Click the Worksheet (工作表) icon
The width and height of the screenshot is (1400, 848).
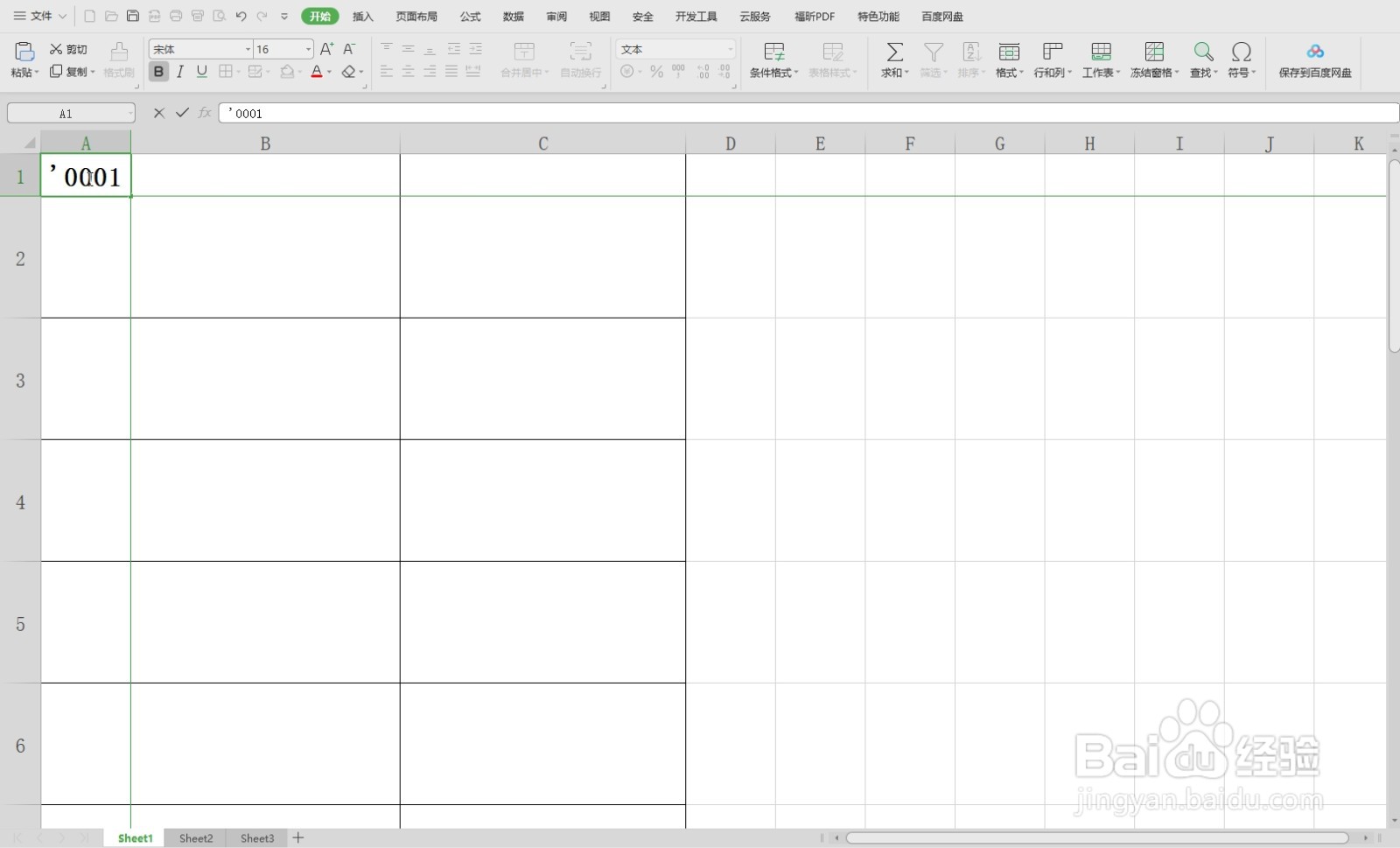(1101, 52)
